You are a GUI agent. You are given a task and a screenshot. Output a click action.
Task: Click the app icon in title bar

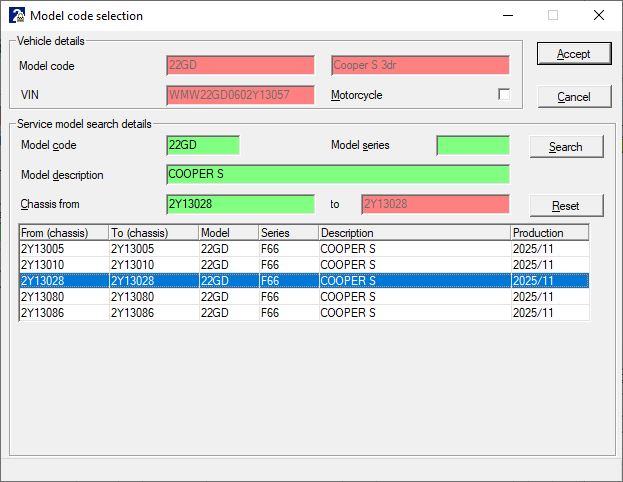17,15
